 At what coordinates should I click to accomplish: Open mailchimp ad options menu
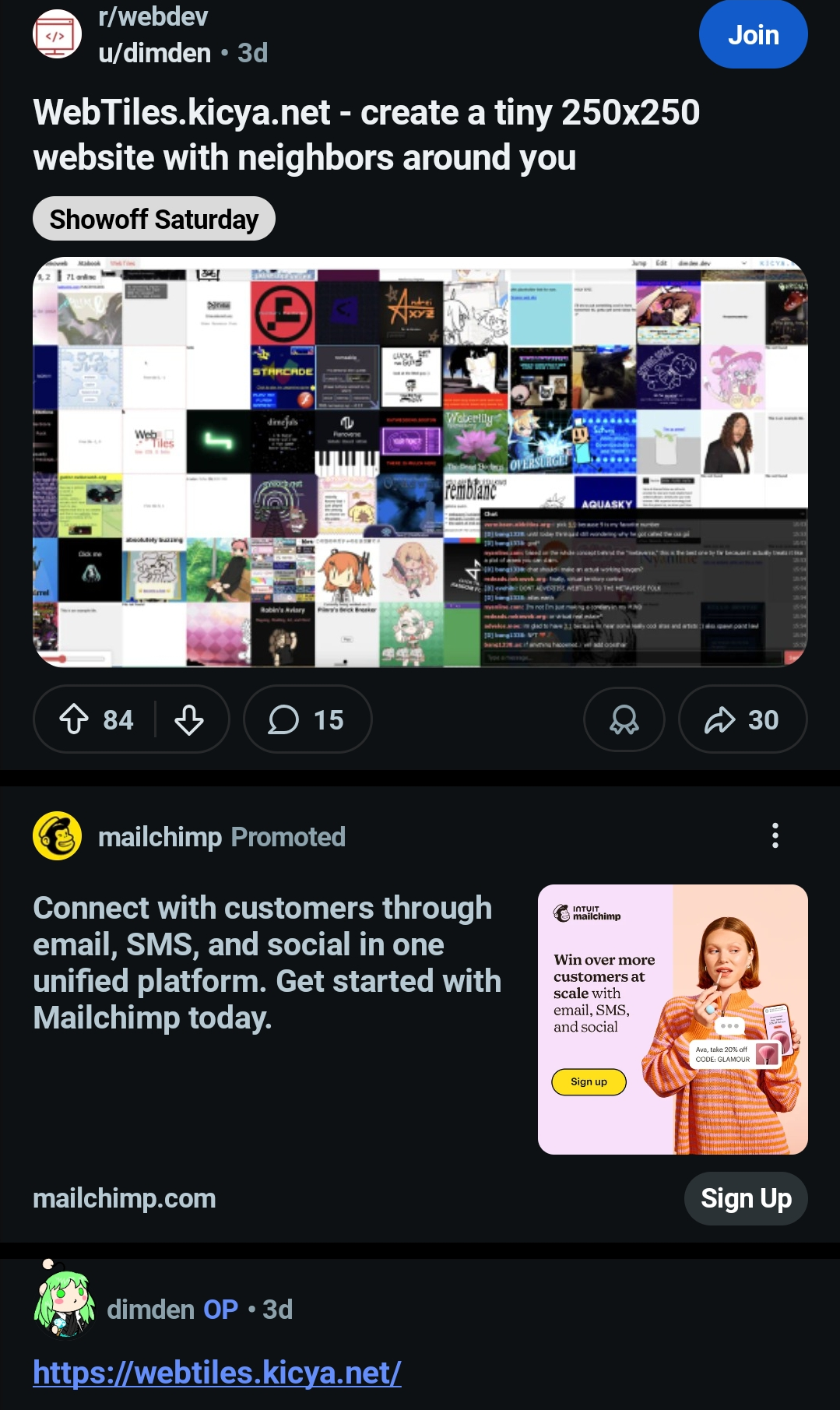pos(775,835)
